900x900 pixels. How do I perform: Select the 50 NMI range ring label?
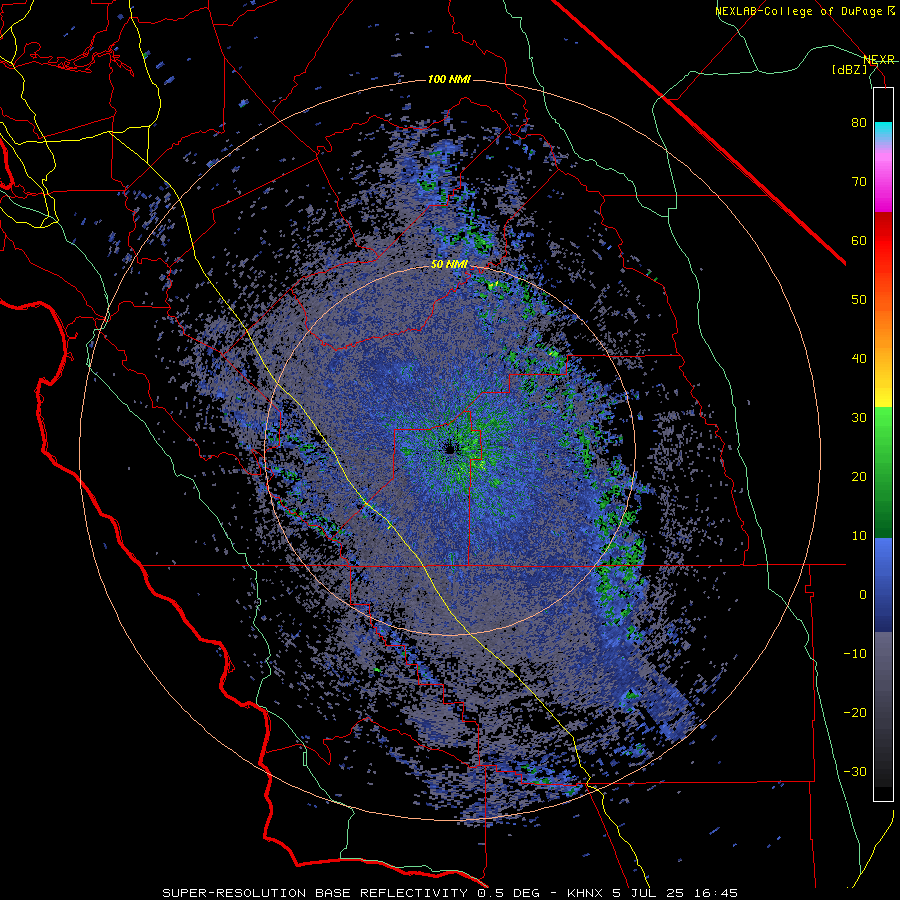click(x=449, y=265)
